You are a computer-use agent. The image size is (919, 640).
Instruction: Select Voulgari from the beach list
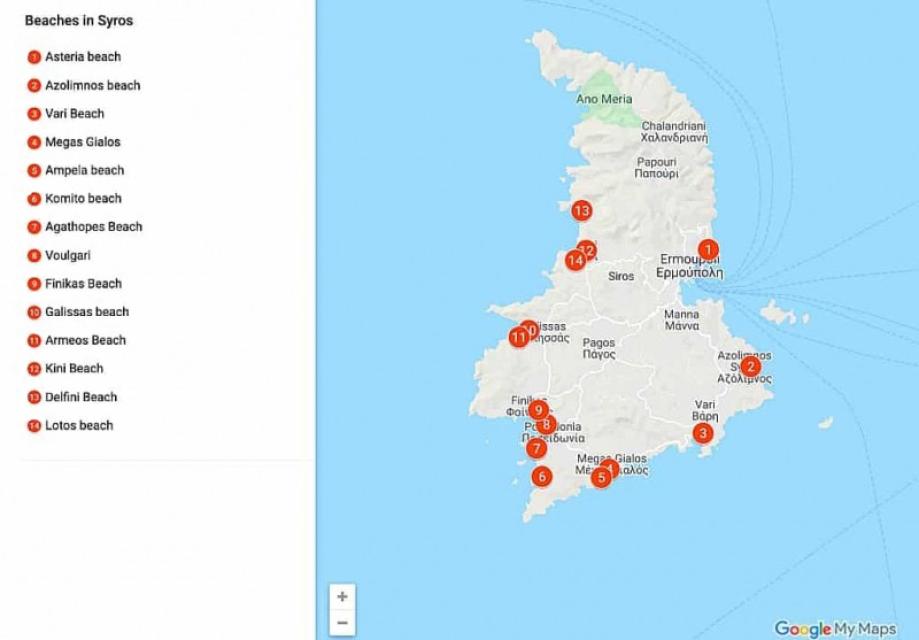point(65,255)
